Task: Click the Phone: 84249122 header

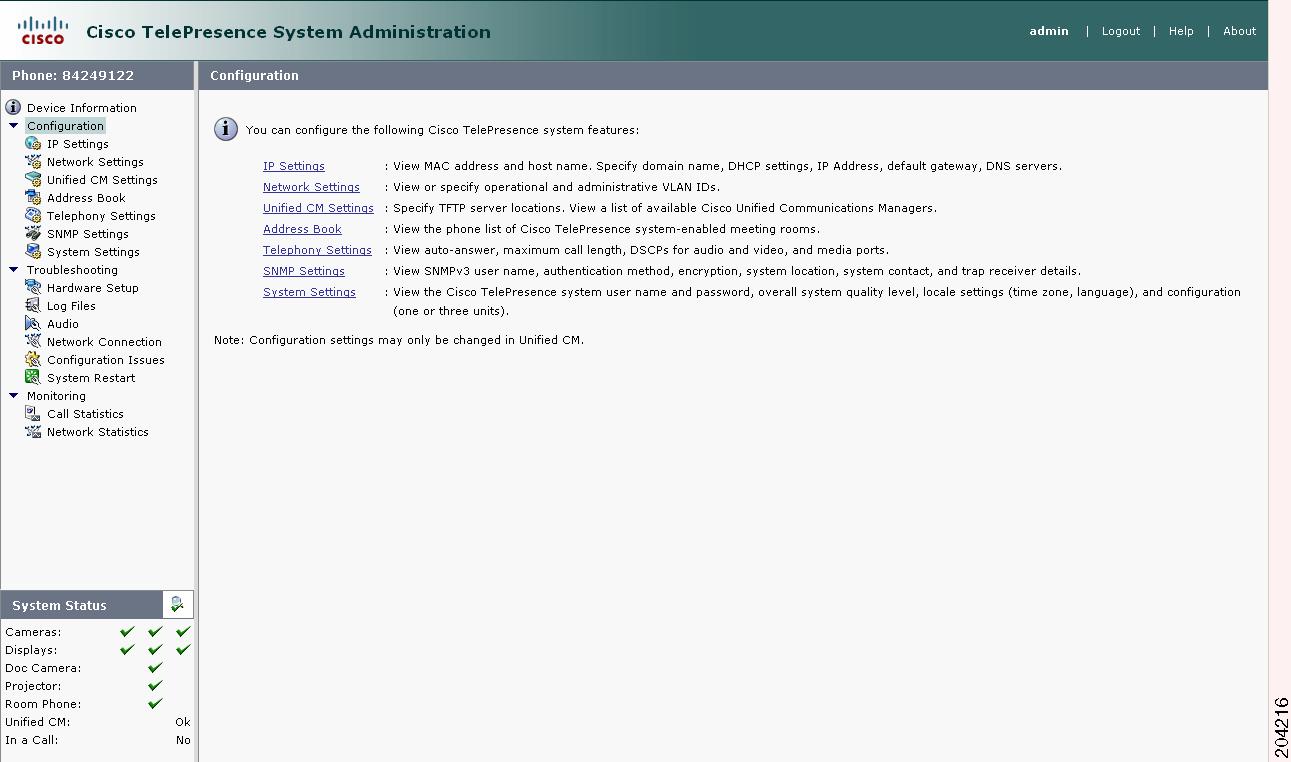Action: coord(73,76)
